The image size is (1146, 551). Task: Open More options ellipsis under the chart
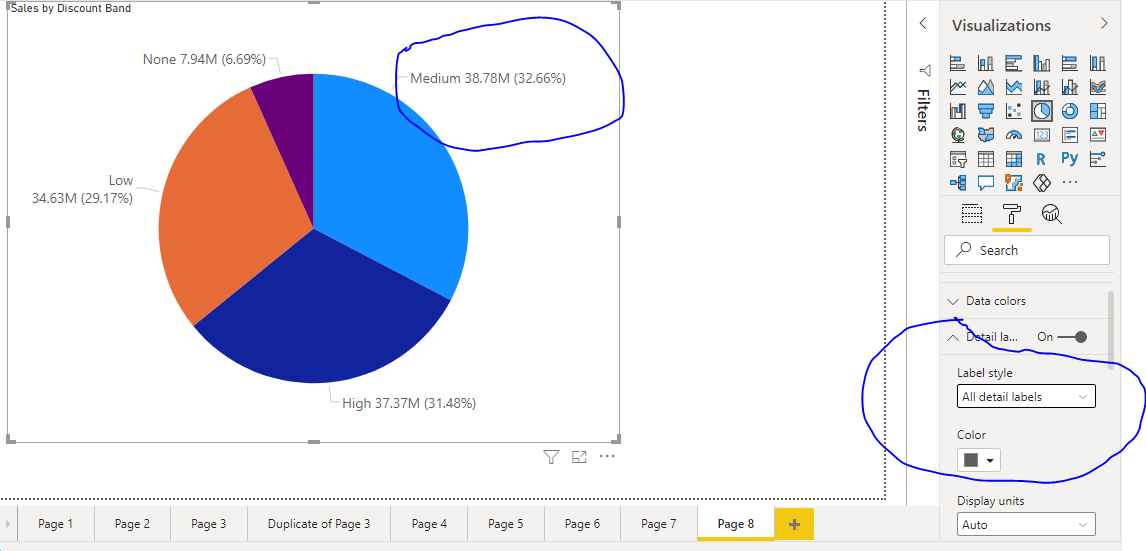point(607,456)
